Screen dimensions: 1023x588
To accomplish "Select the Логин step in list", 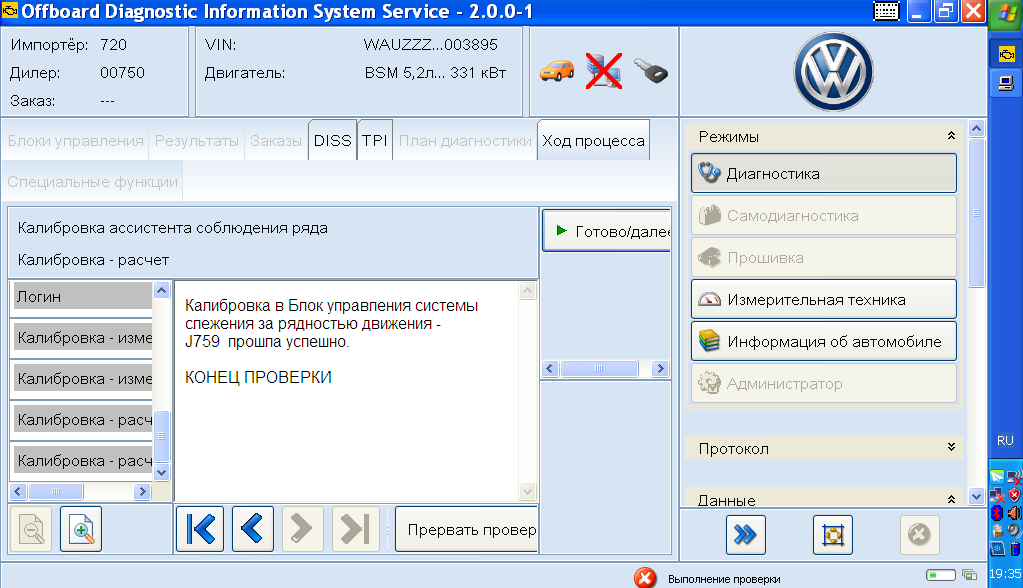I will coord(80,296).
